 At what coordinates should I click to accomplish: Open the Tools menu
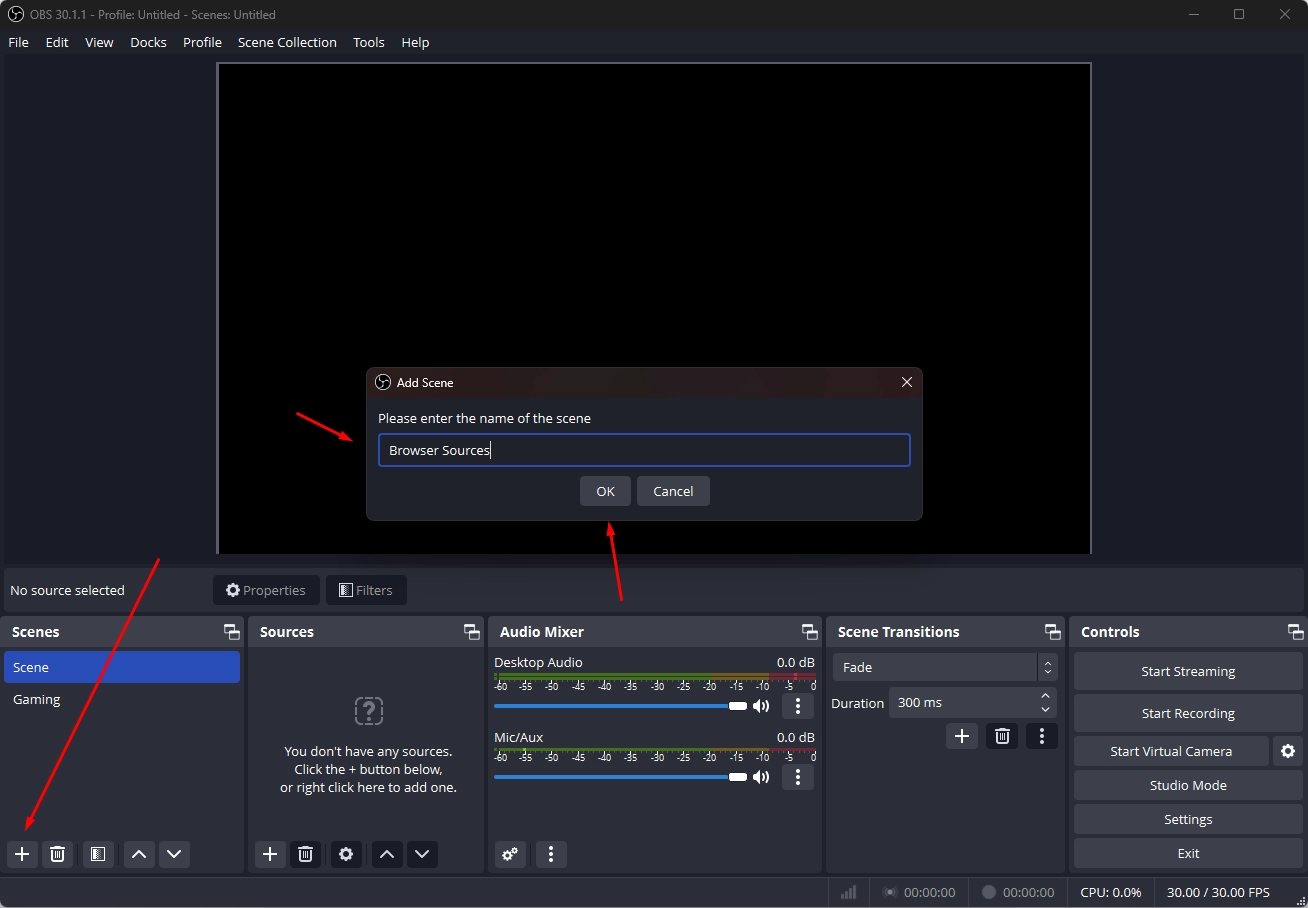pyautogui.click(x=369, y=42)
